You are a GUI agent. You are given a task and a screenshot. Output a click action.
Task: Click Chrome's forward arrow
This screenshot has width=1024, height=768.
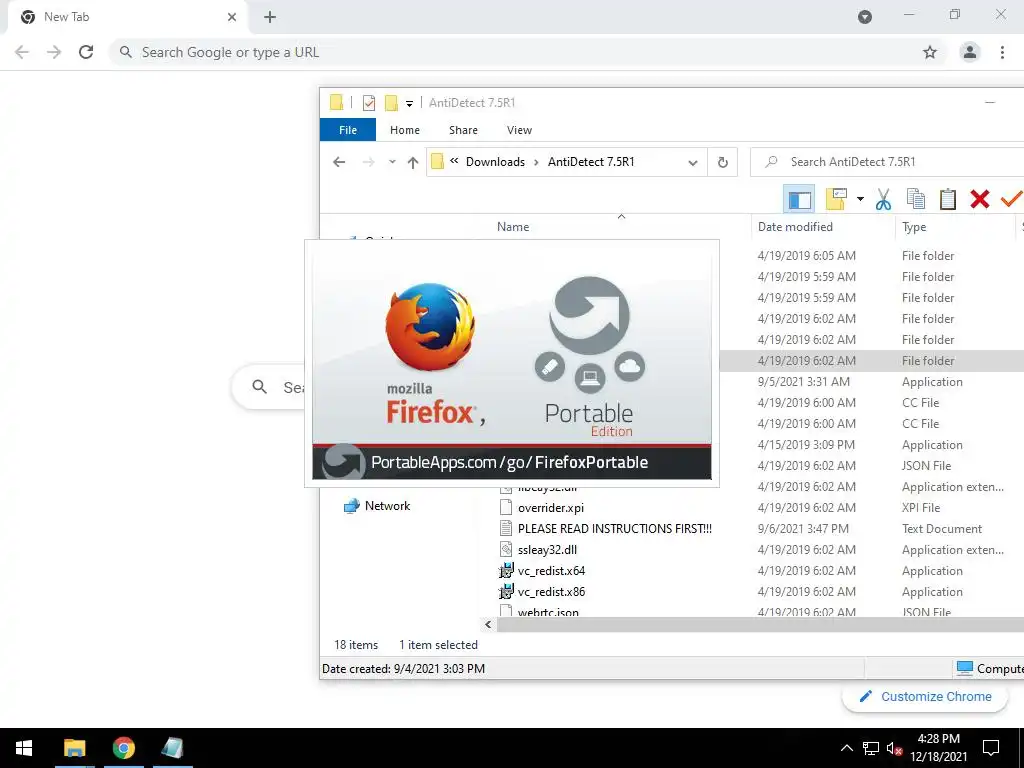(54, 52)
